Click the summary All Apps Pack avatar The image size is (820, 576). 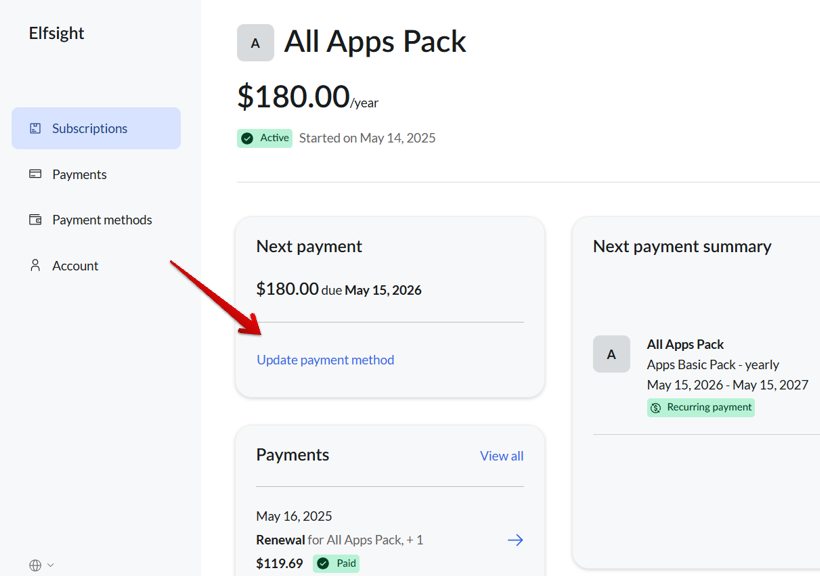611,354
